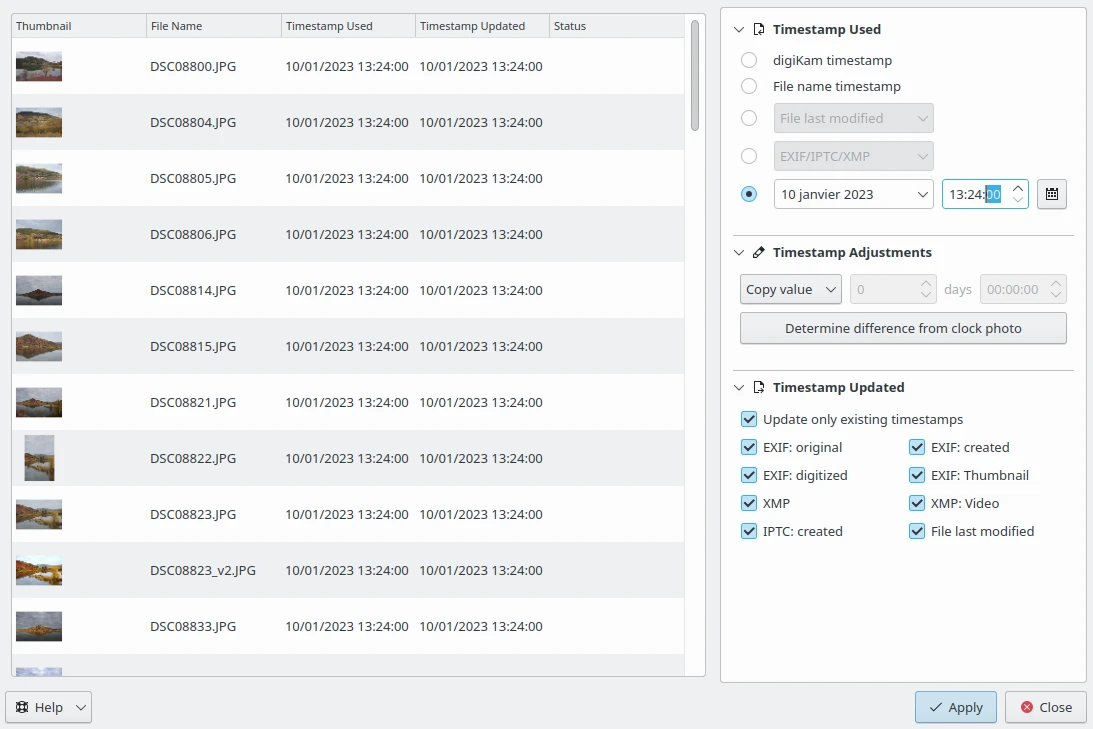
Task: Open the 10 janvier 2023 date dropdown
Action: click(x=853, y=194)
